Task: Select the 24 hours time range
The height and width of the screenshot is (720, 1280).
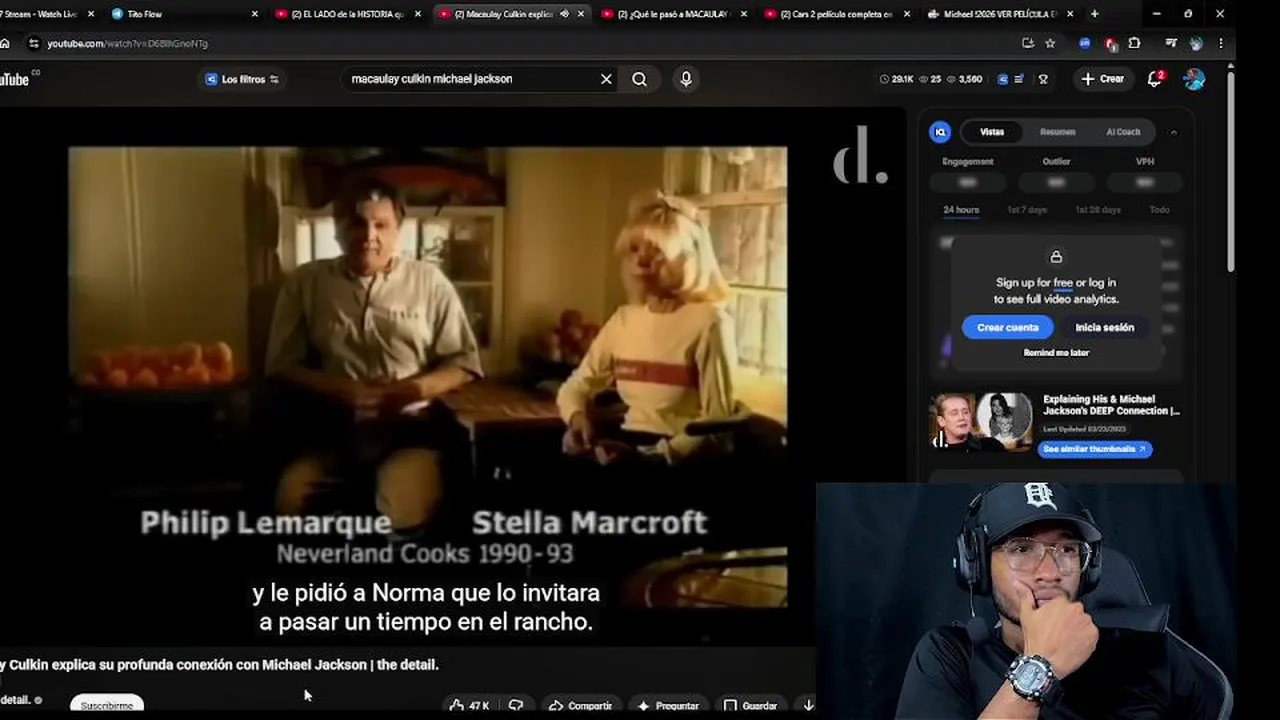Action: [x=961, y=210]
